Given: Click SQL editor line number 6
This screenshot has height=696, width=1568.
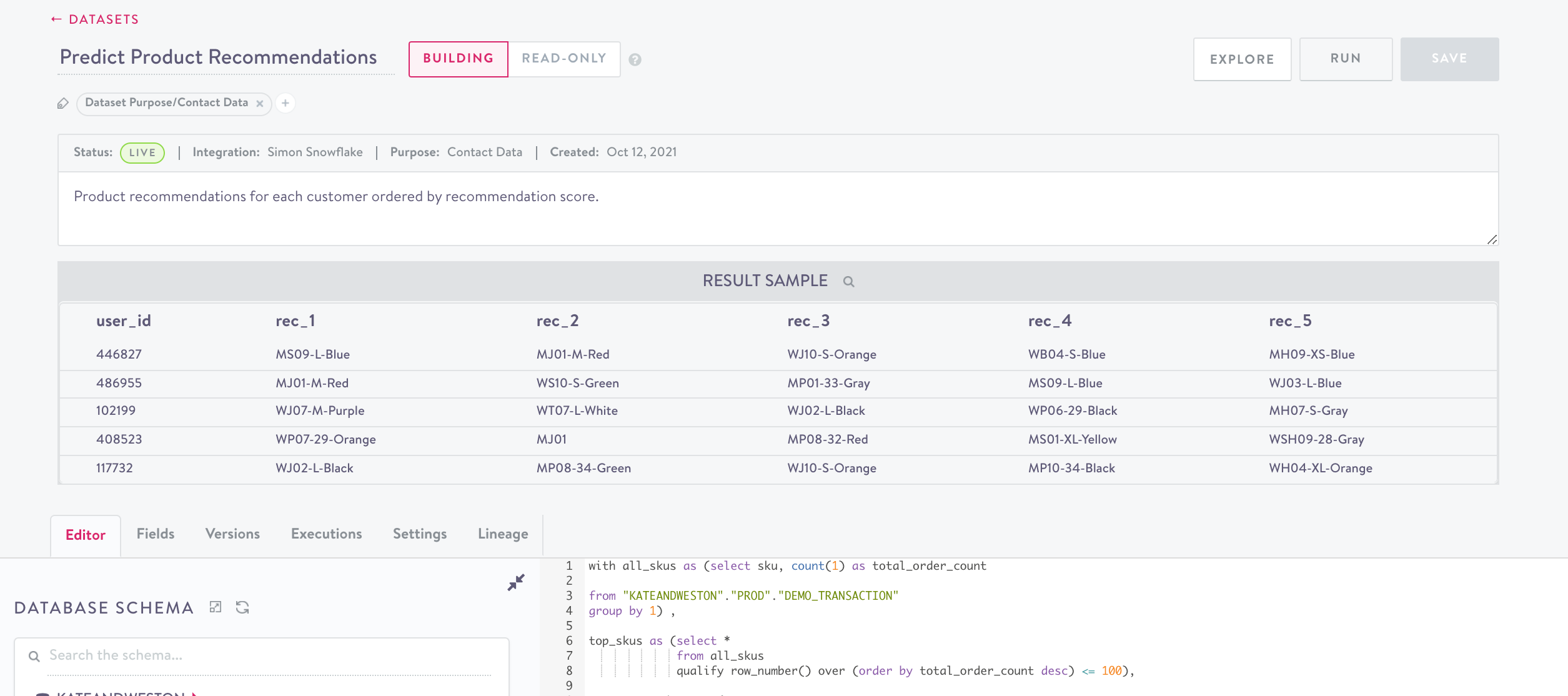Looking at the screenshot, I should (x=569, y=641).
